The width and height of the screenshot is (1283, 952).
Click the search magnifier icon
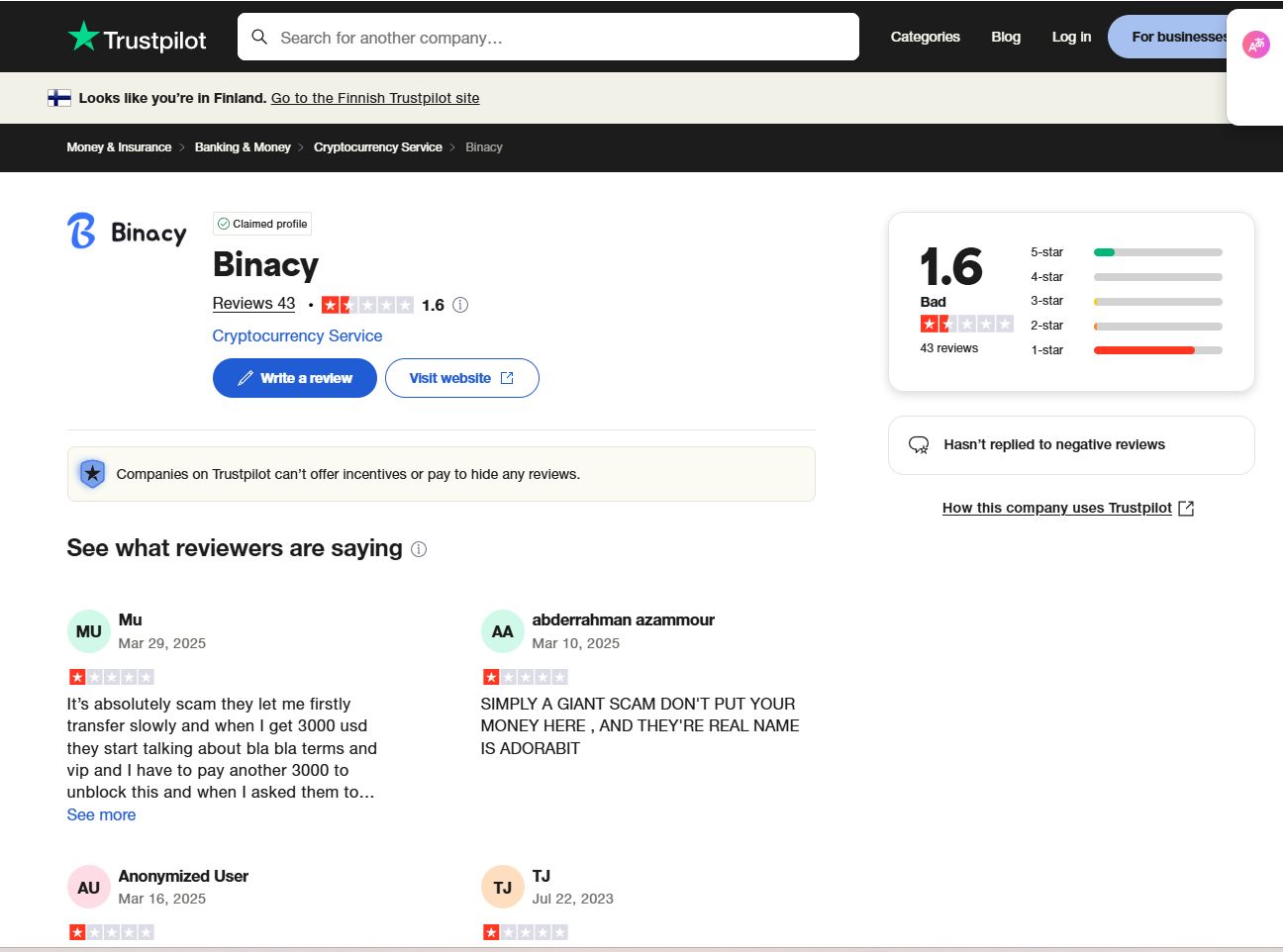(x=259, y=37)
